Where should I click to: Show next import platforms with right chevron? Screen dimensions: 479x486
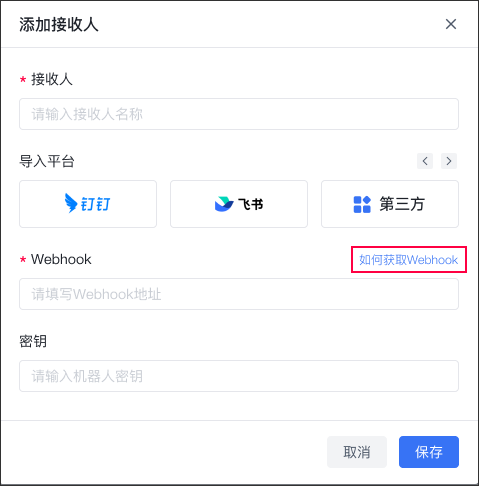pos(449,161)
